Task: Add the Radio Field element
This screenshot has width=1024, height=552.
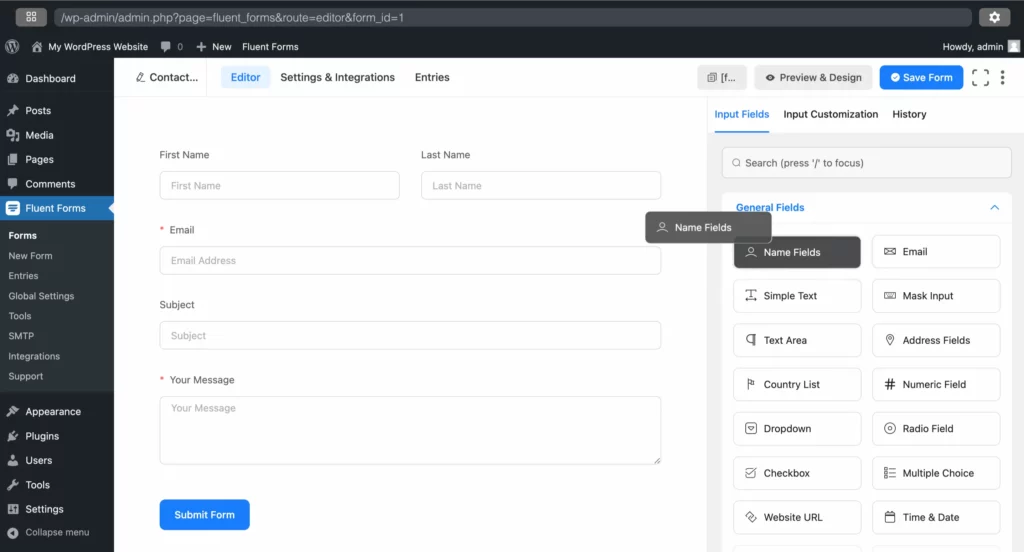Action: point(936,429)
